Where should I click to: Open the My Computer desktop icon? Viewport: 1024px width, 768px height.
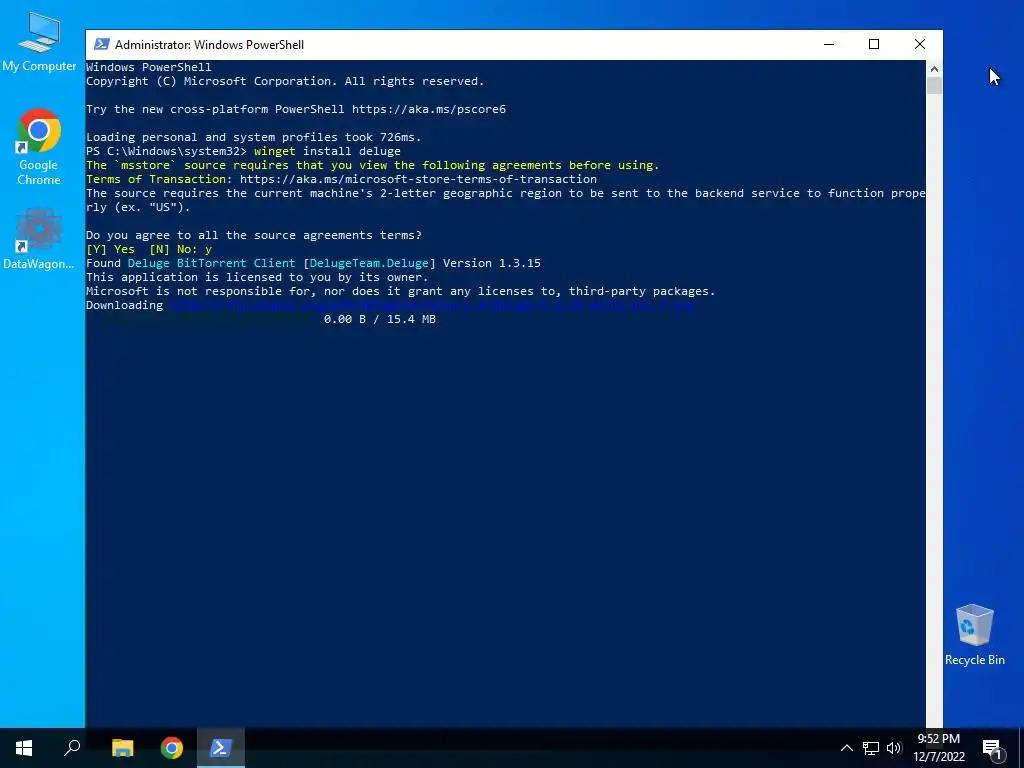coord(39,41)
